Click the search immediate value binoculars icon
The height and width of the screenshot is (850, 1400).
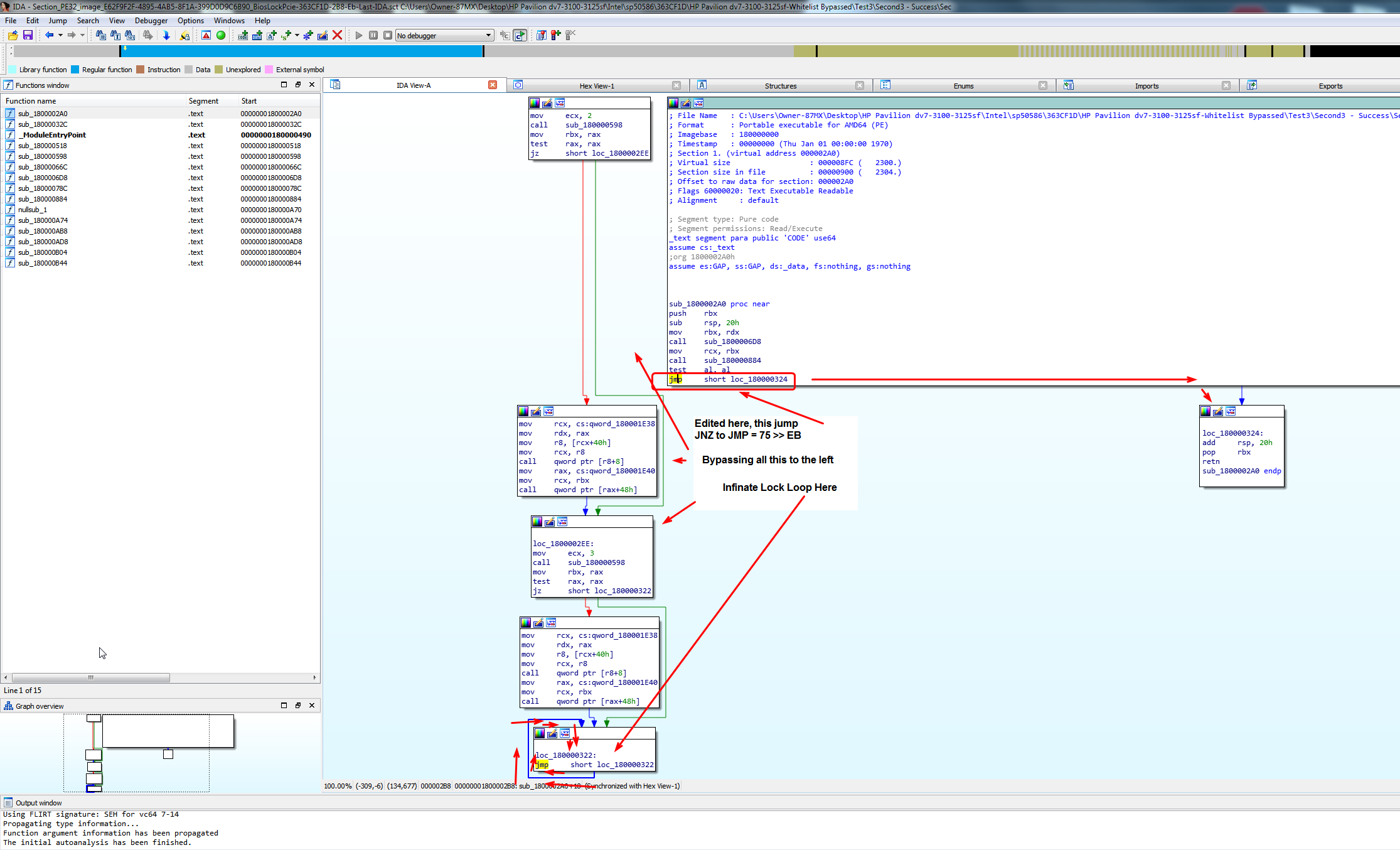pyautogui.click(x=100, y=35)
